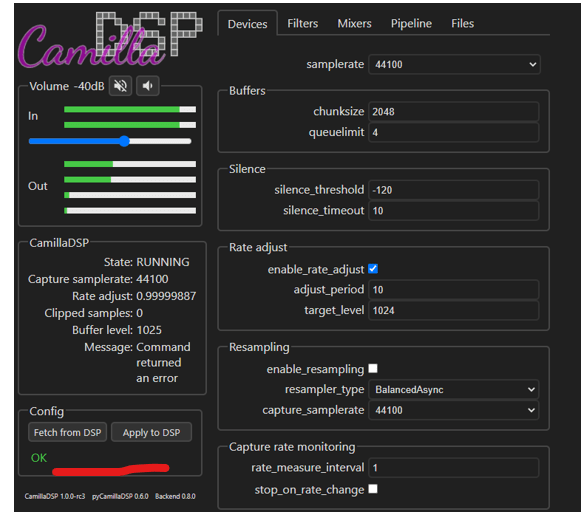Click the first Out level meter bar
Image resolution: width=586 pixels, height=523 pixels.
130,164
